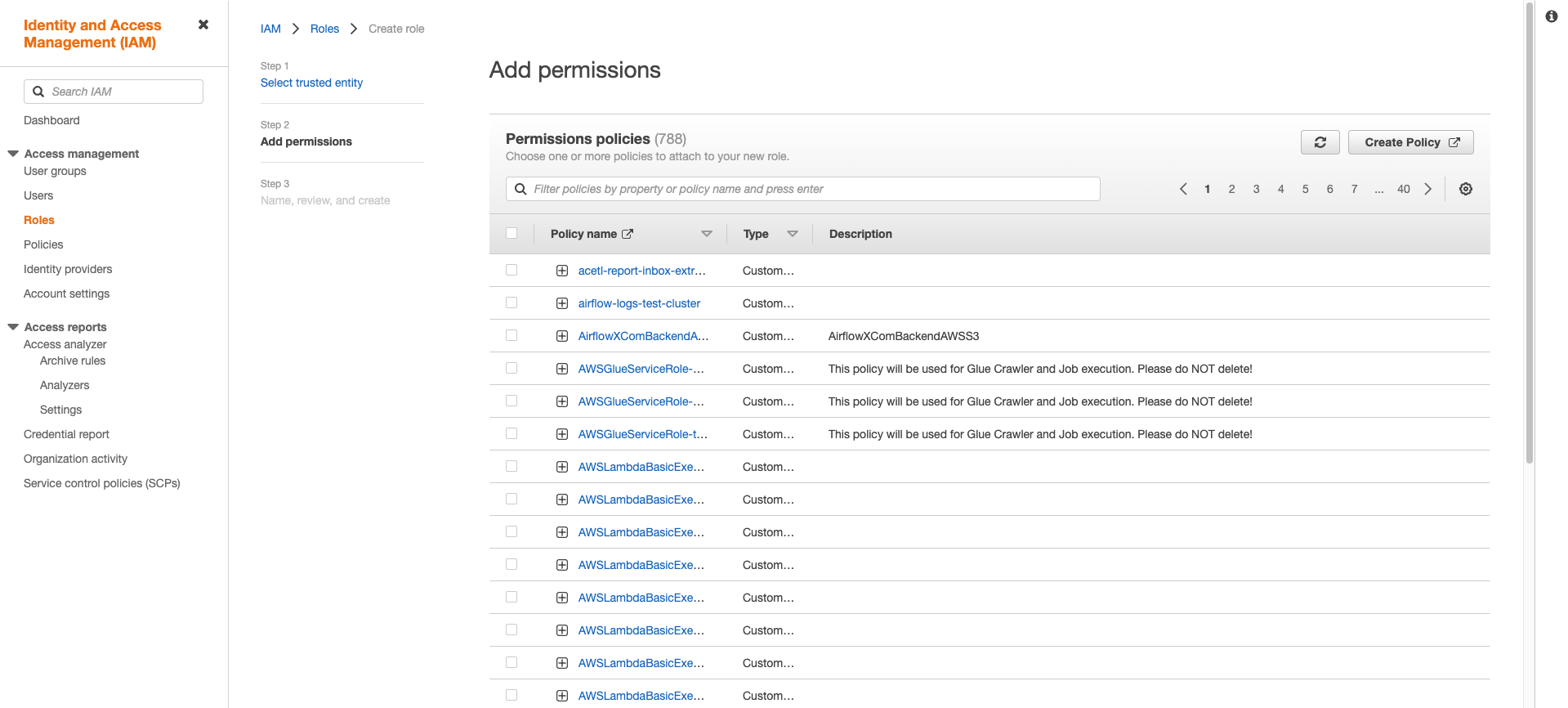Click the external link icon beside Policy name
The height and width of the screenshot is (708, 1568).
[x=628, y=234]
